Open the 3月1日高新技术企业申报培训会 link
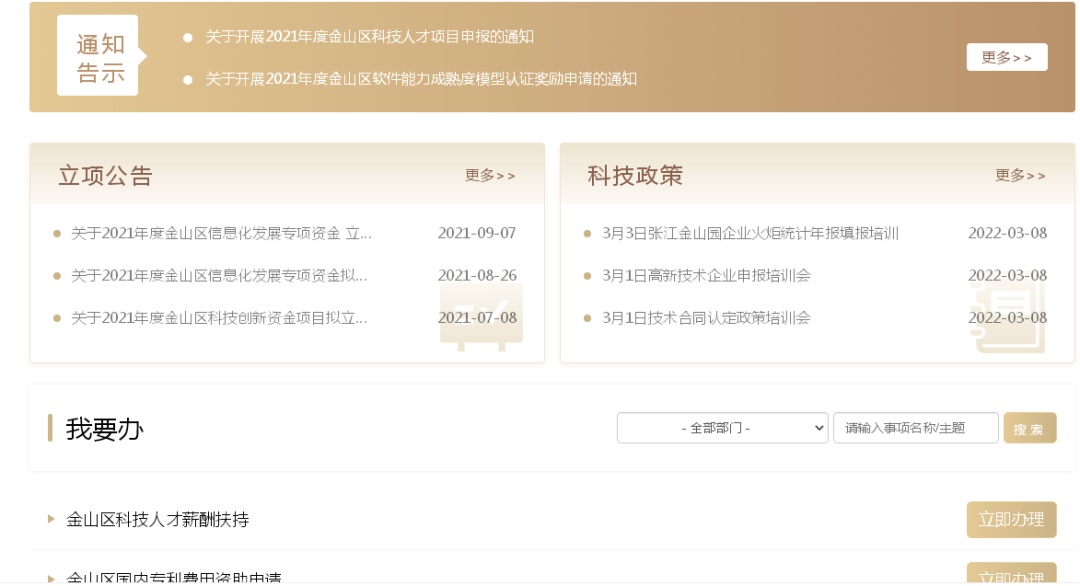The image size is (1080, 586). pos(706,276)
